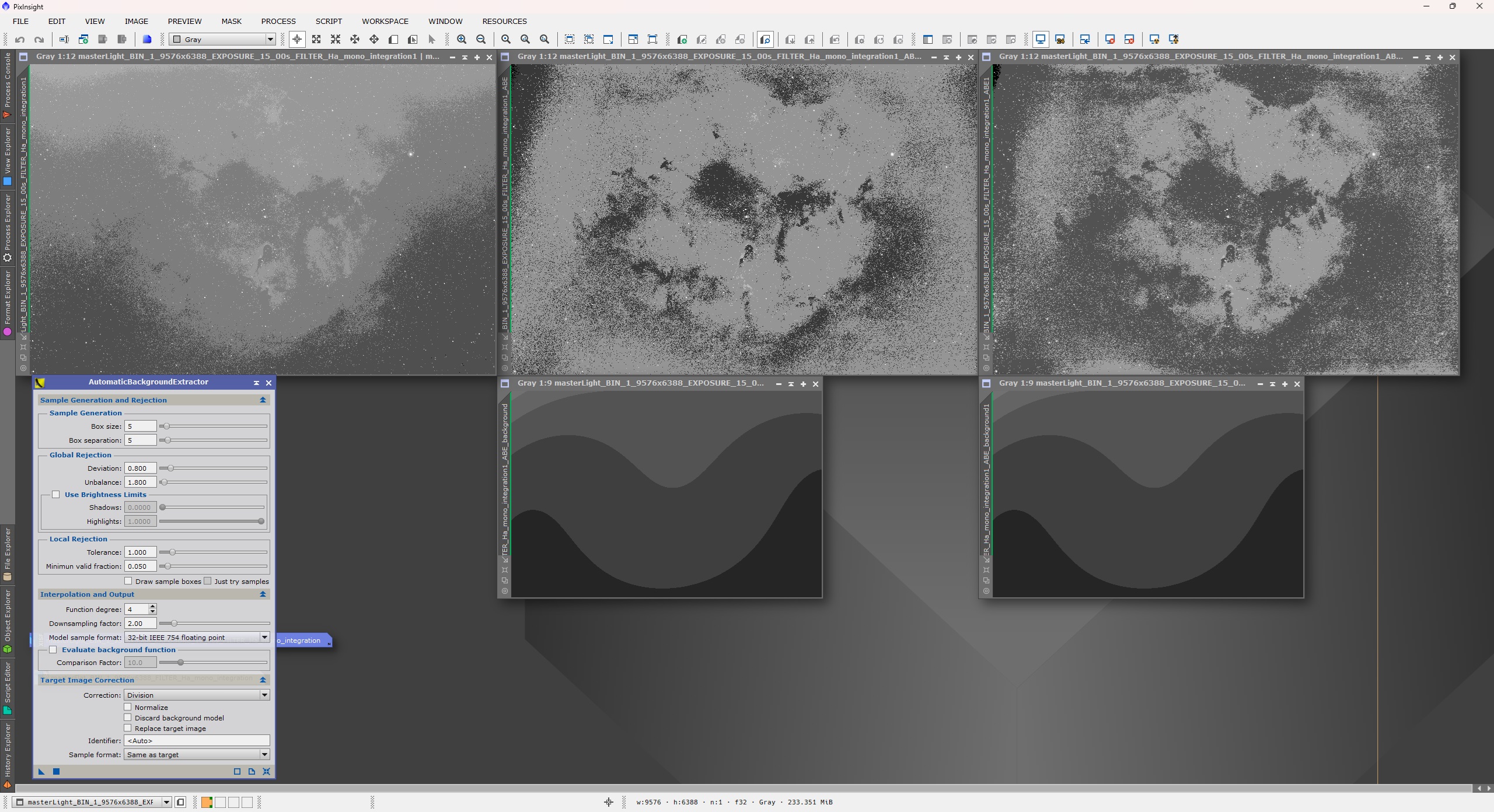Image resolution: width=1494 pixels, height=812 pixels.
Task: Open the Process Console side panel
Action: coord(8,85)
